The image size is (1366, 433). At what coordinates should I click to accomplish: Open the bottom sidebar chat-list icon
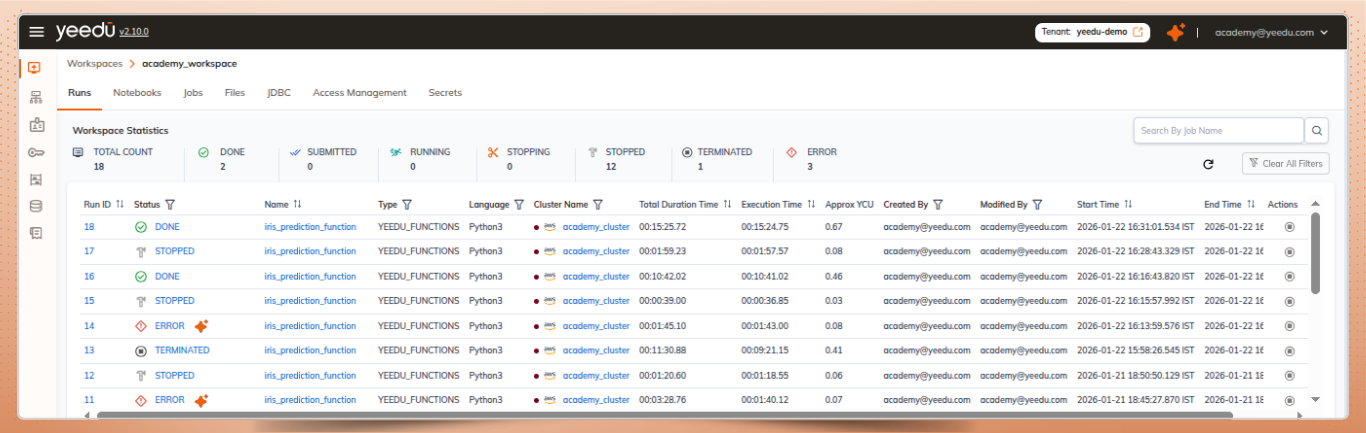coord(36,233)
